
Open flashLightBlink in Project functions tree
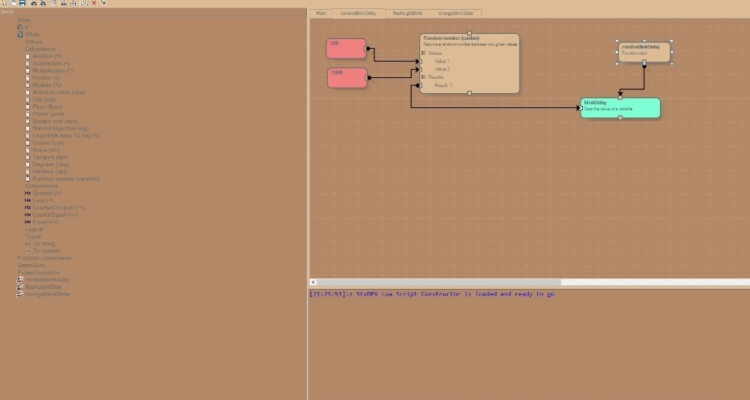[43, 287]
